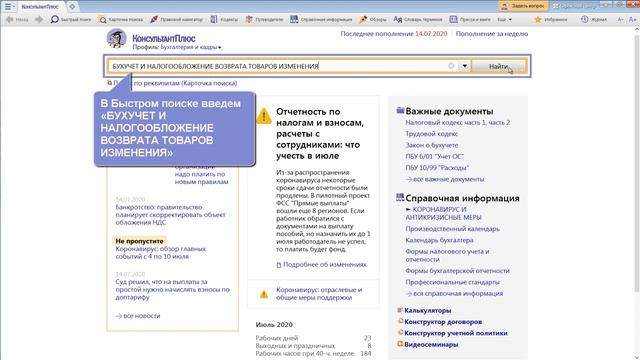Open Избранное favorites
Screen dimensions: 640x360
coord(551,19)
